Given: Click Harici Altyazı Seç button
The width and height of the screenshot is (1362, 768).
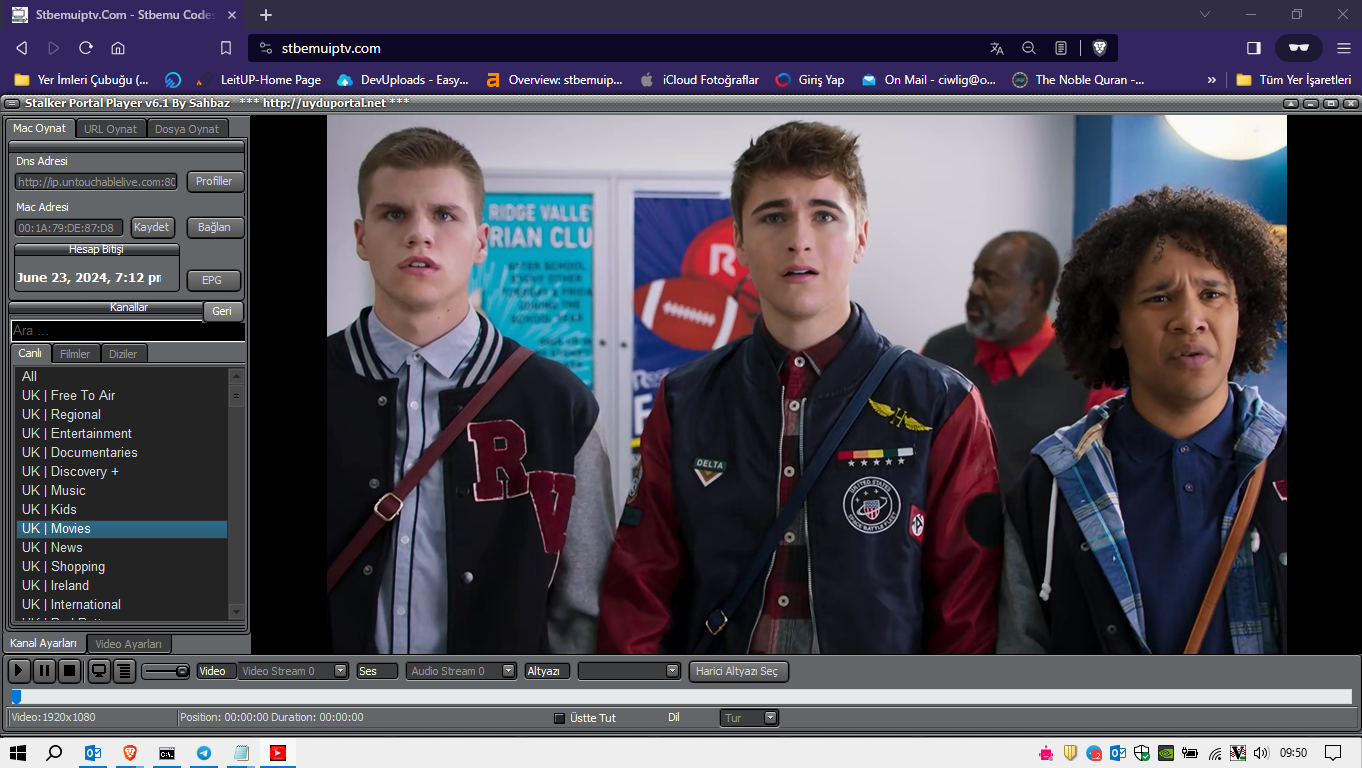Looking at the screenshot, I should coord(739,671).
